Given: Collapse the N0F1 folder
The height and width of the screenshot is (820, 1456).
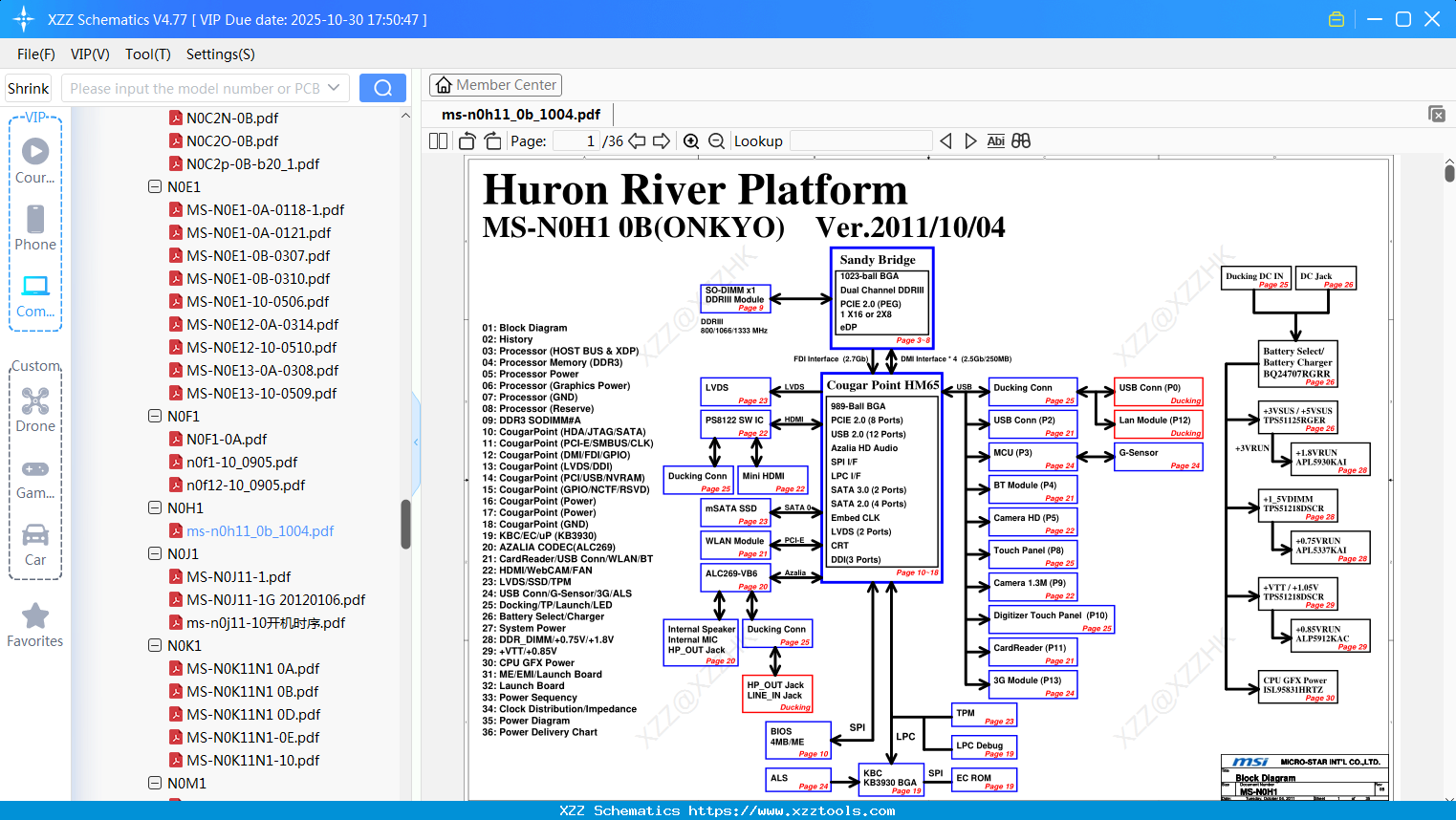Looking at the screenshot, I should click(x=155, y=417).
